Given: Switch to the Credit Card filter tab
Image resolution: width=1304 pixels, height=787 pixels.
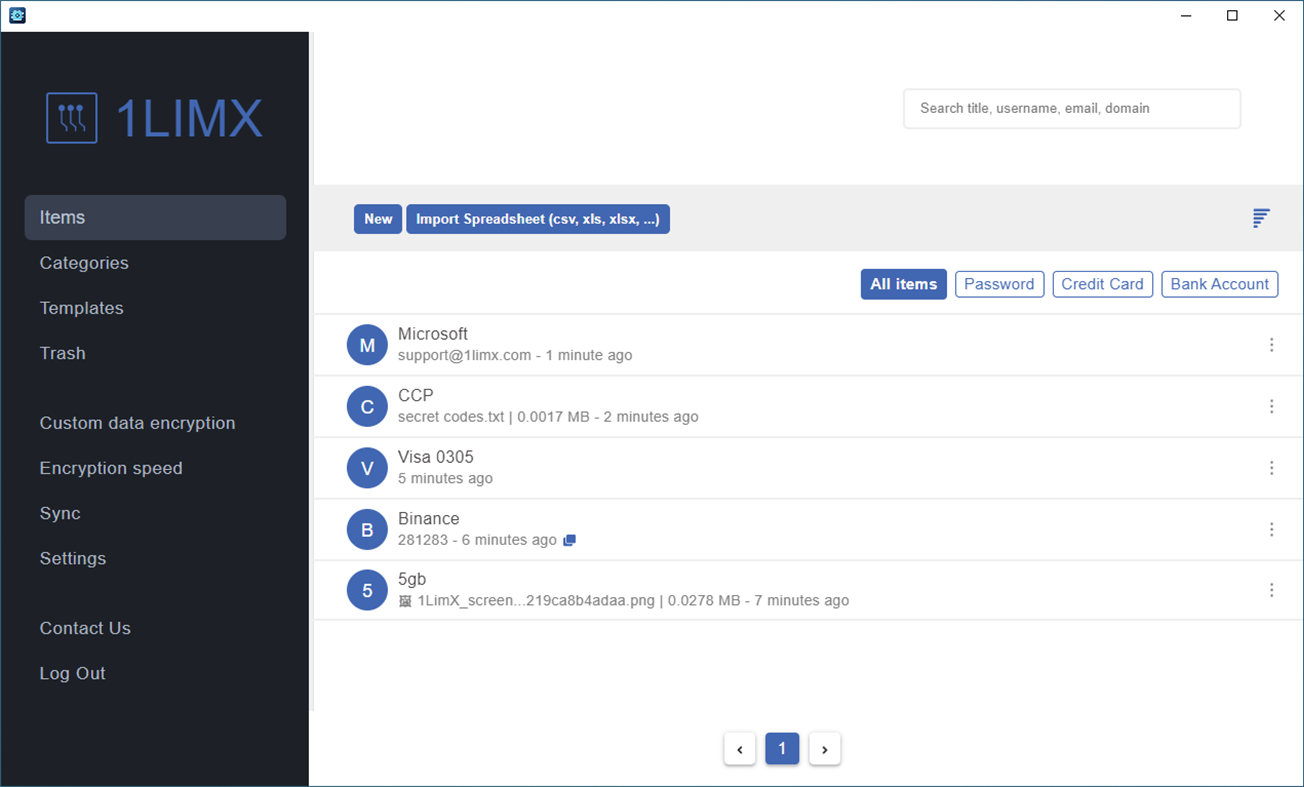Looking at the screenshot, I should tap(1102, 284).
